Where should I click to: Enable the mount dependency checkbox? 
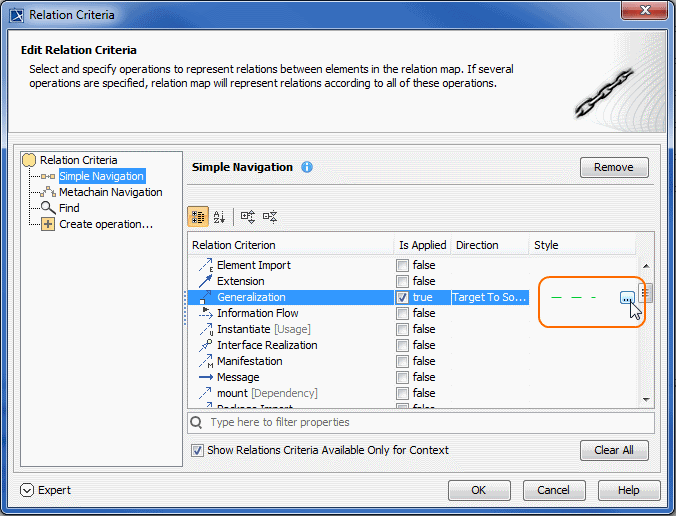click(402, 393)
